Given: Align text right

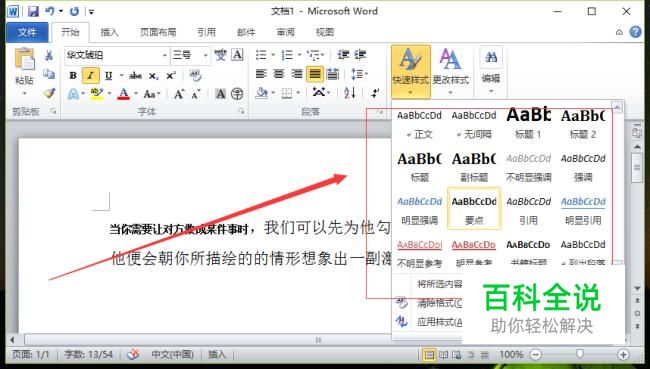Looking at the screenshot, I should click(297, 74).
